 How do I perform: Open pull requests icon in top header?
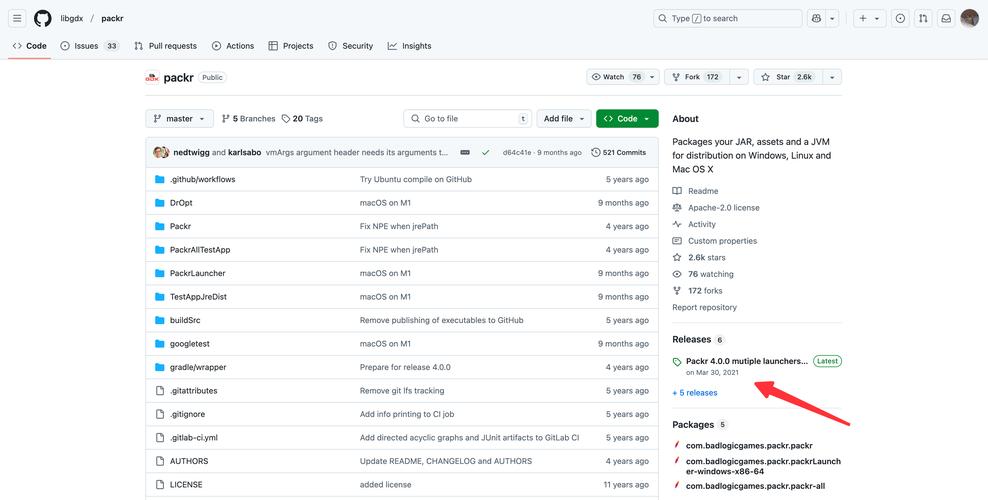tap(923, 18)
